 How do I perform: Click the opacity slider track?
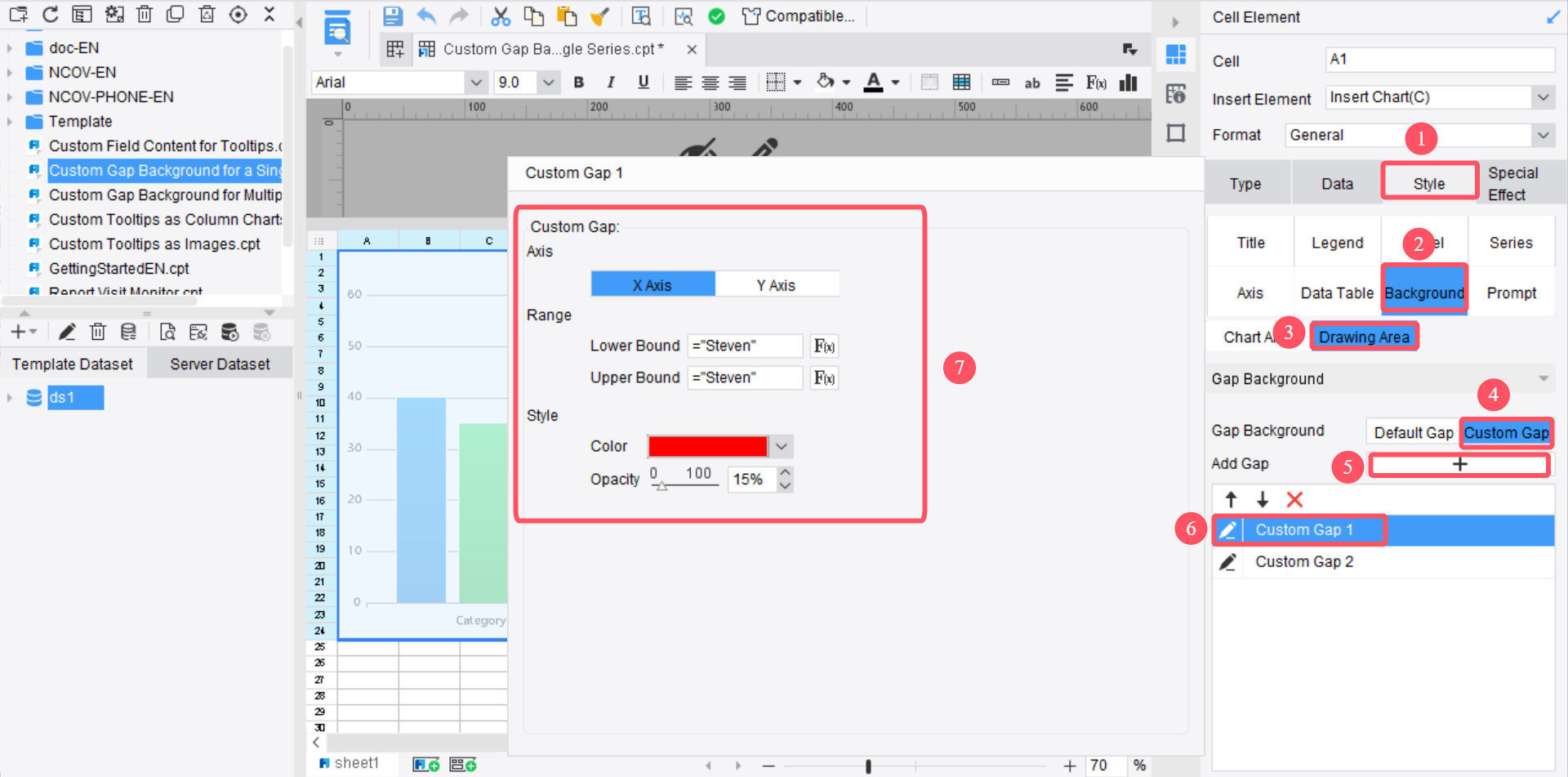click(684, 486)
